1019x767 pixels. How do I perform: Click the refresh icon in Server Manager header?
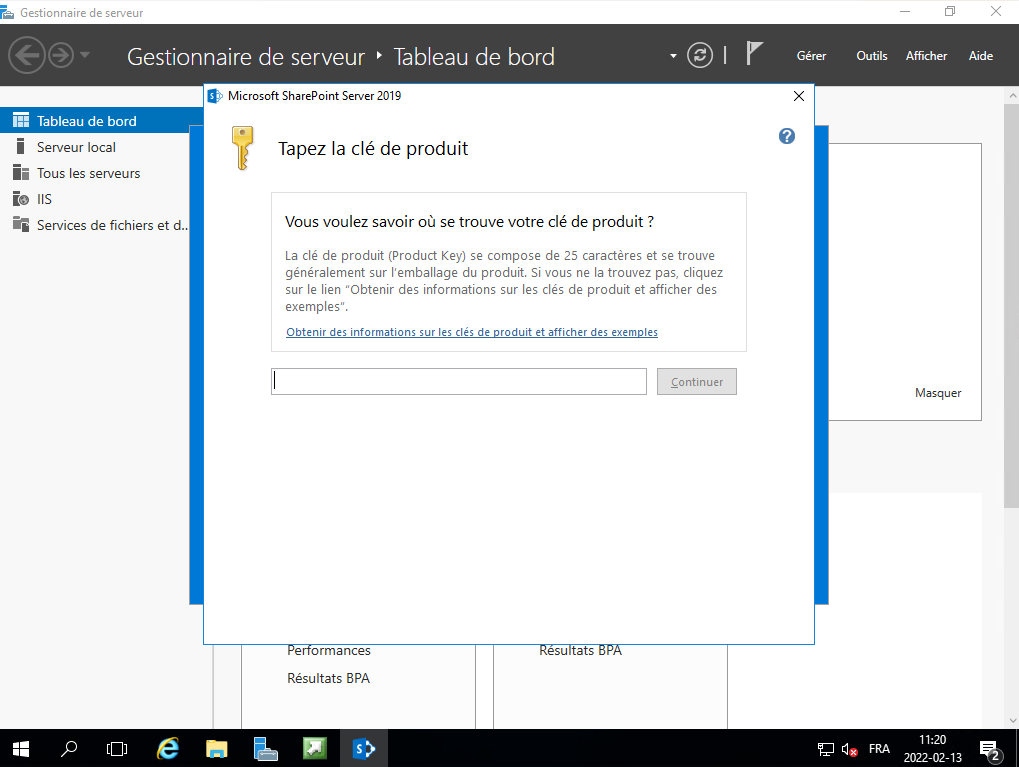click(701, 55)
